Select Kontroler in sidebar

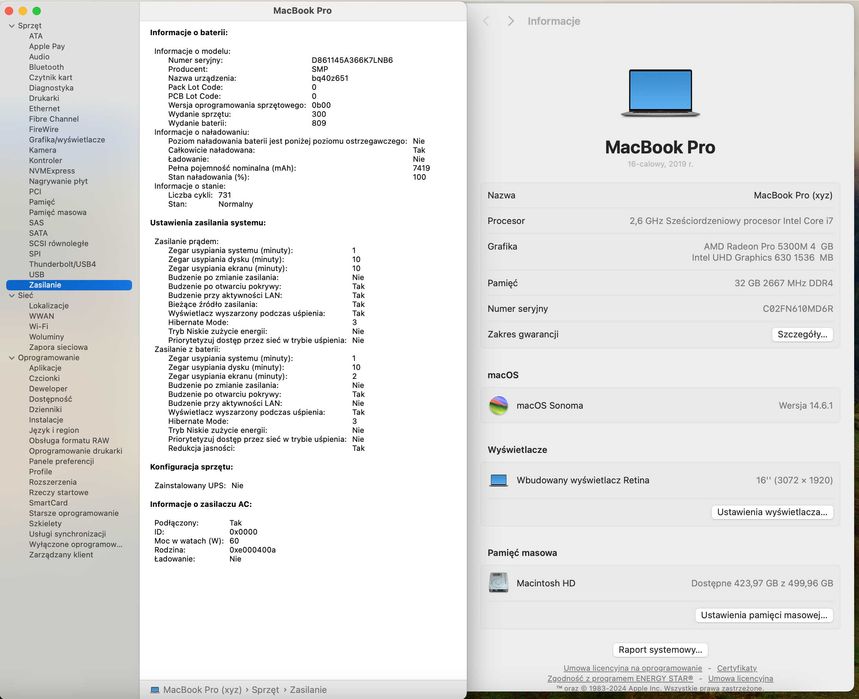point(45,161)
